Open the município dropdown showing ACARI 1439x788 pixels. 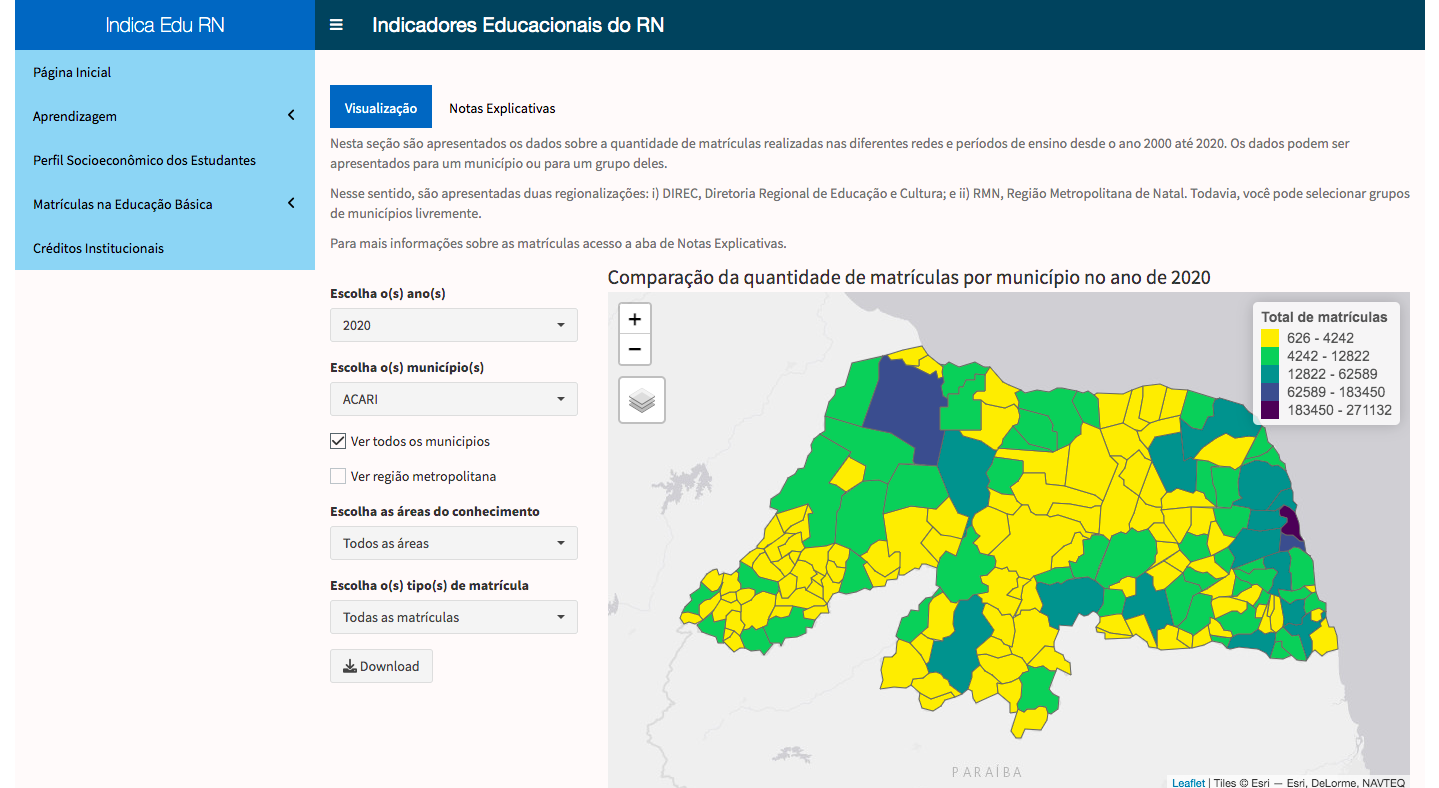(x=454, y=399)
